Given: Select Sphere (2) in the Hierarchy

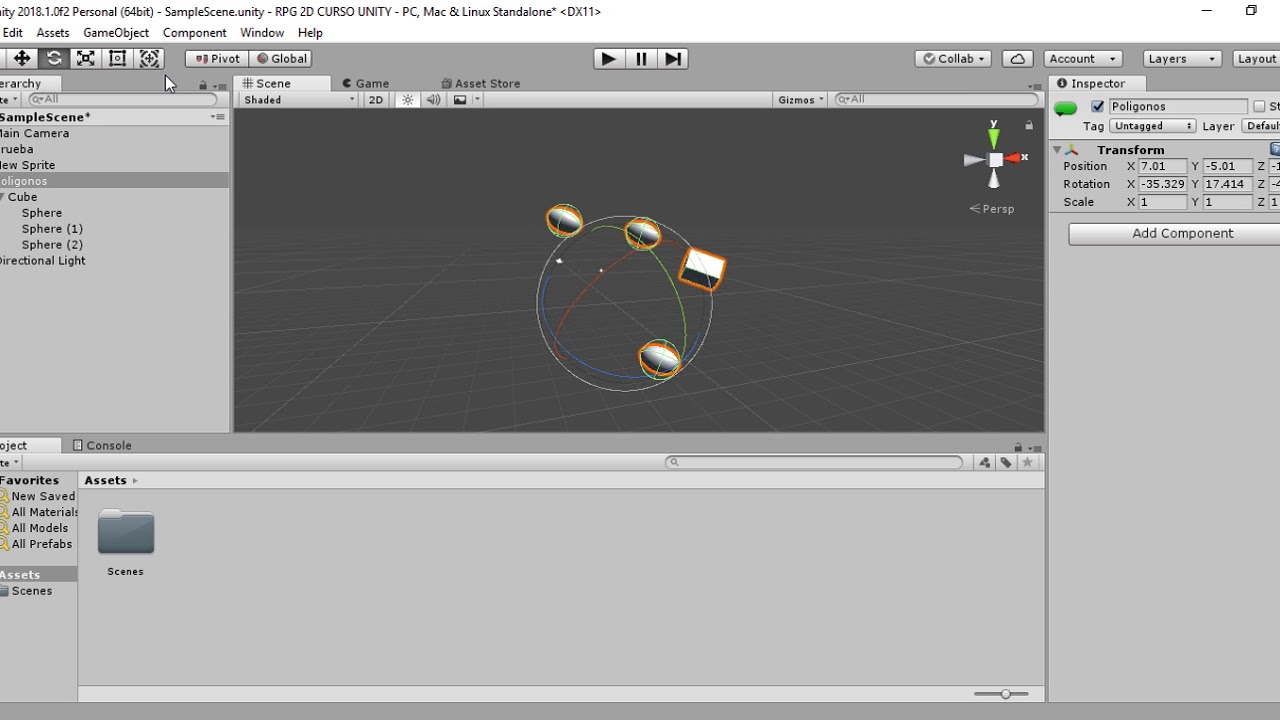Looking at the screenshot, I should point(114,245).
